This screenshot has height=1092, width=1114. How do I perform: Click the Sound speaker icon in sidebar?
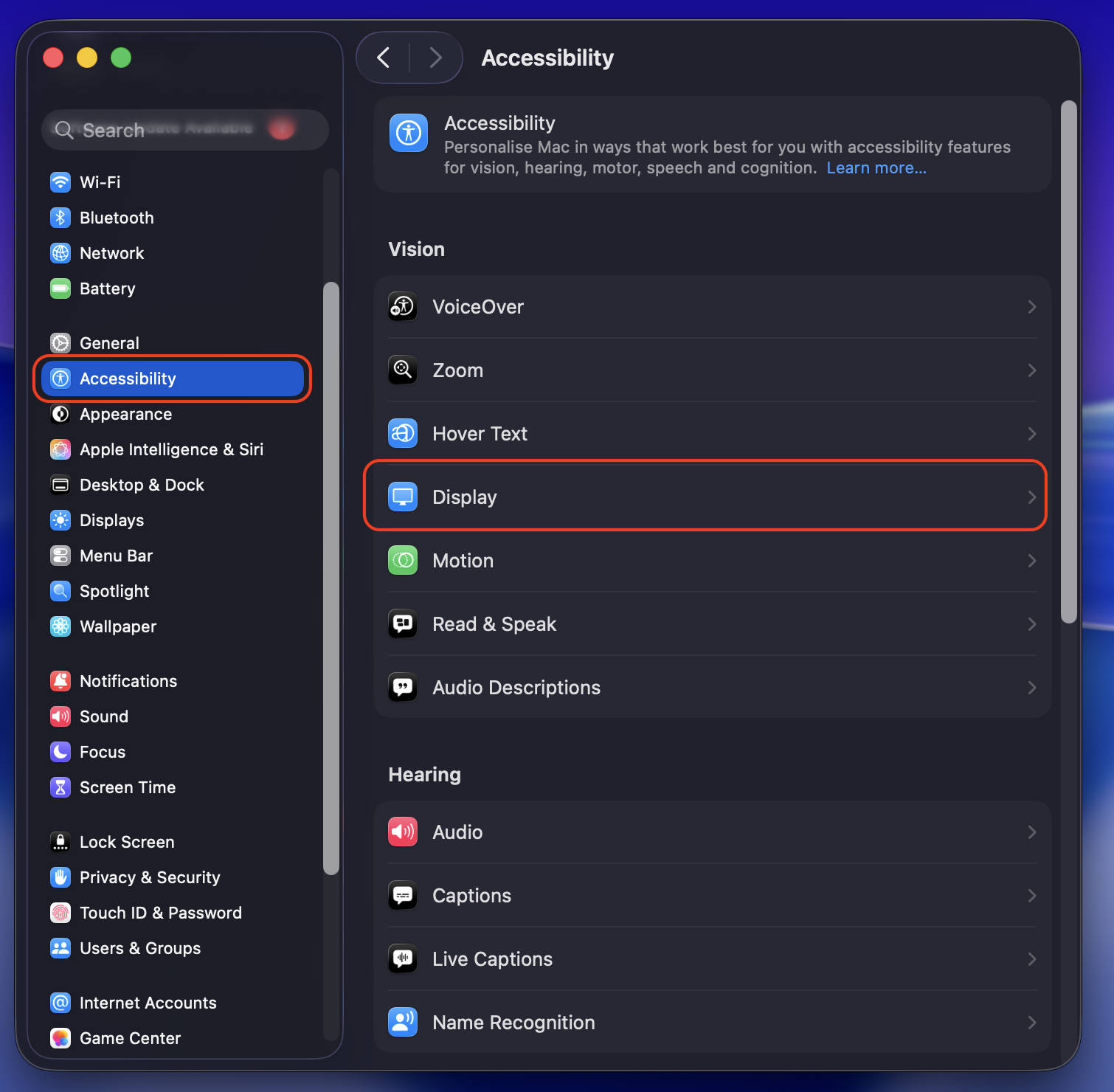pos(60,716)
